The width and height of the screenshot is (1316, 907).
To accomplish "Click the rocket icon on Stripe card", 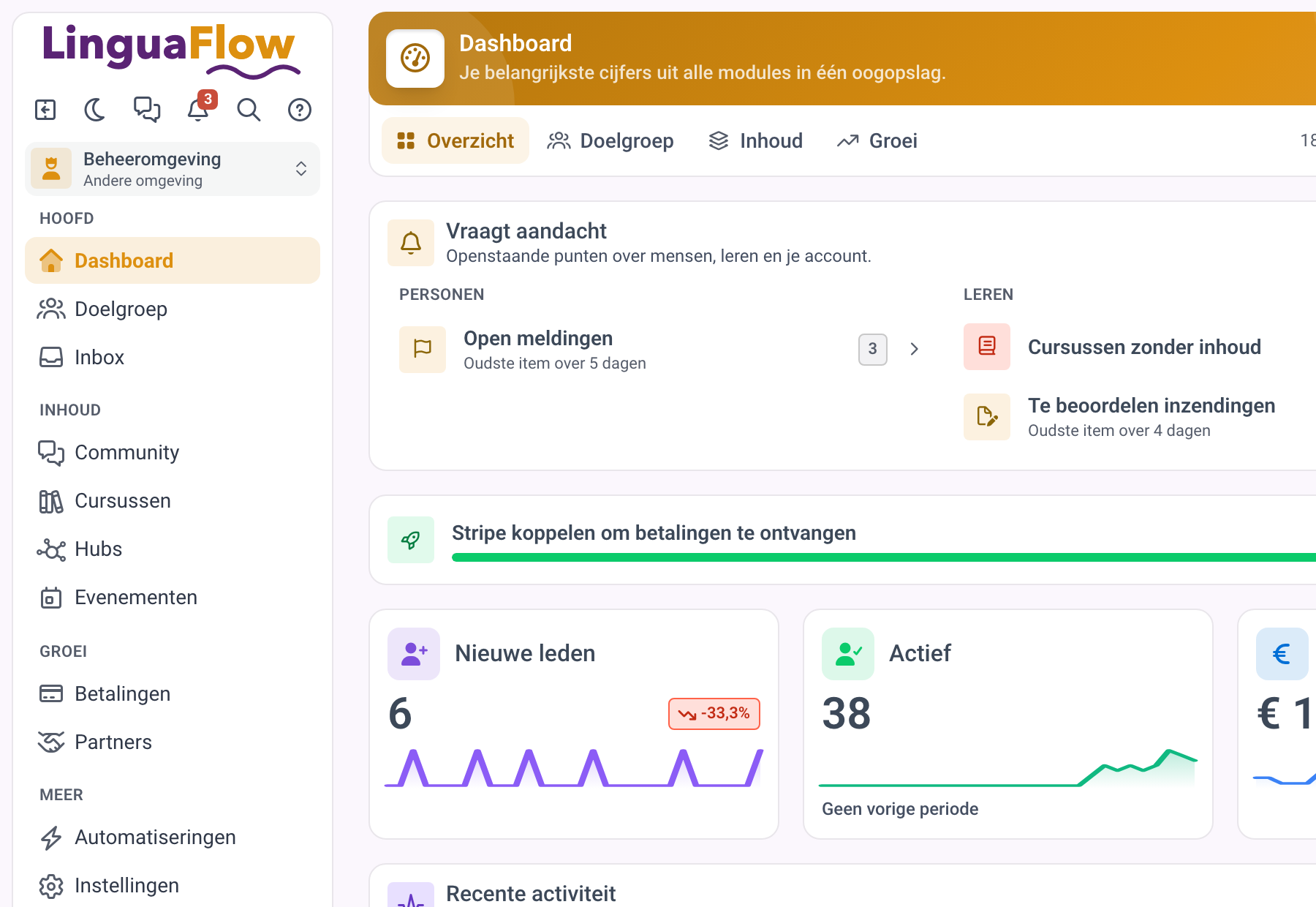I will point(411,540).
